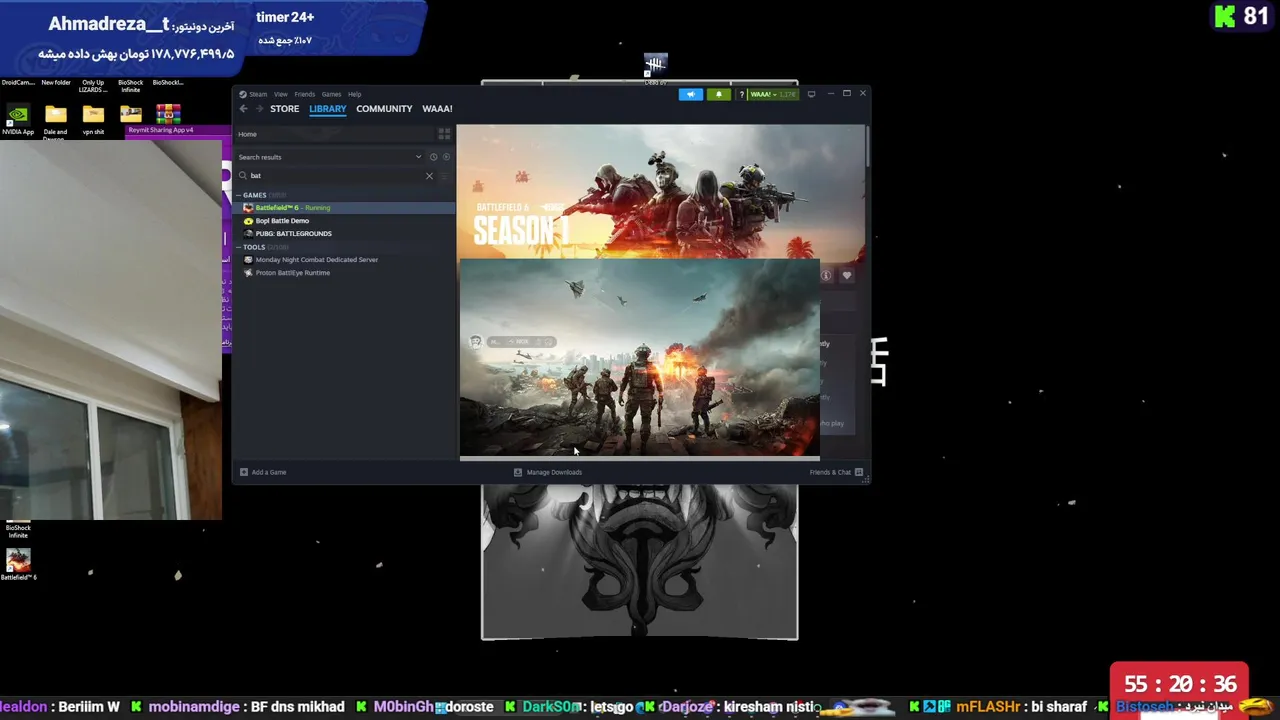Select Bopl Battle Demo in list
Screen dimensions: 1280x720
click(x=282, y=221)
